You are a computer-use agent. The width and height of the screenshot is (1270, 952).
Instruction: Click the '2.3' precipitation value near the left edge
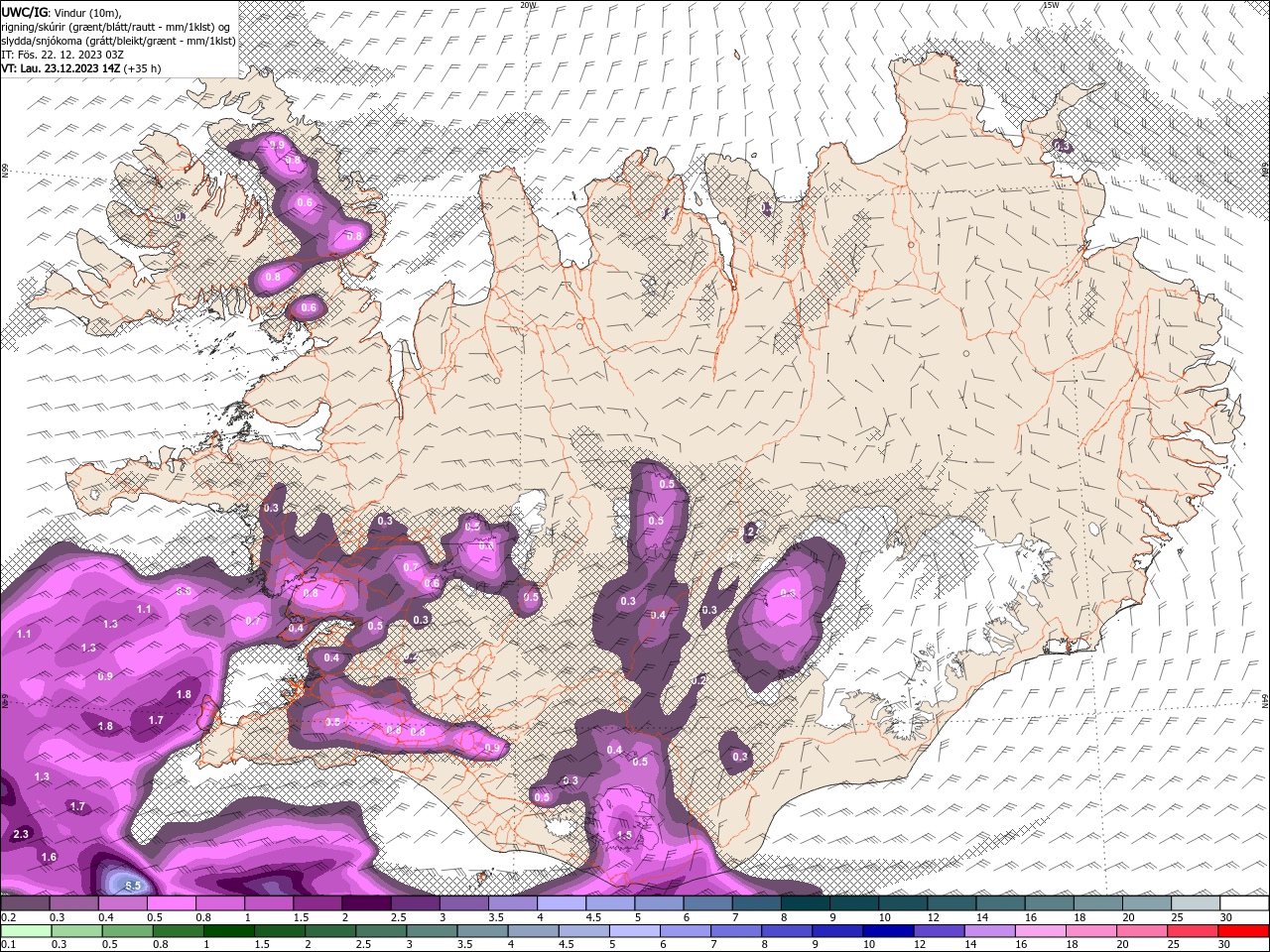tap(21, 834)
